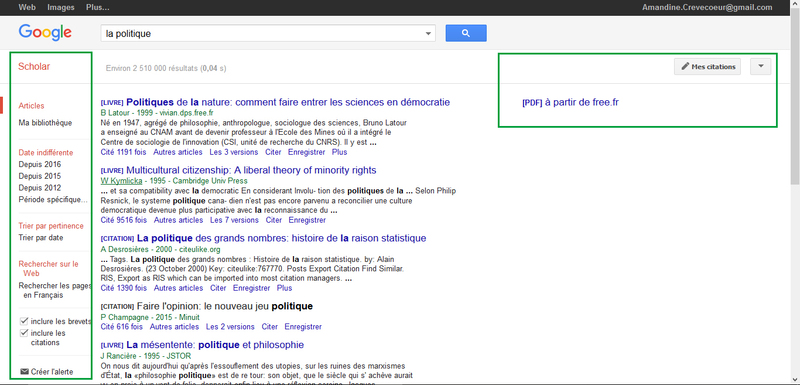Screen dimensions: 800x385
Task: Click the Créer l'alerte link
Action: click(x=52, y=372)
